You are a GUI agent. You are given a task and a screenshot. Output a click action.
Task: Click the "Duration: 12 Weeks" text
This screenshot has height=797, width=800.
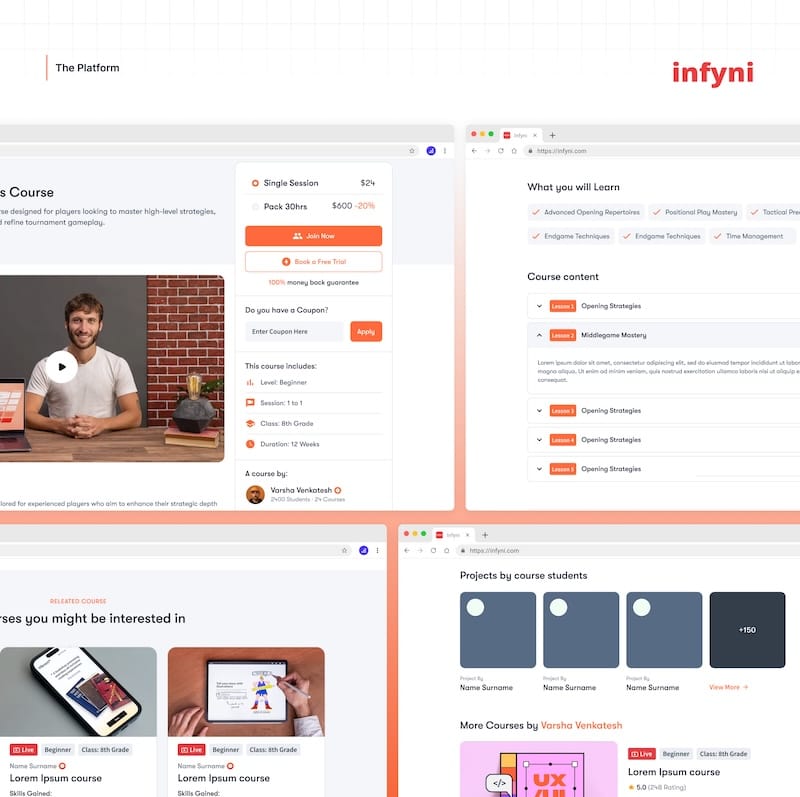290,444
